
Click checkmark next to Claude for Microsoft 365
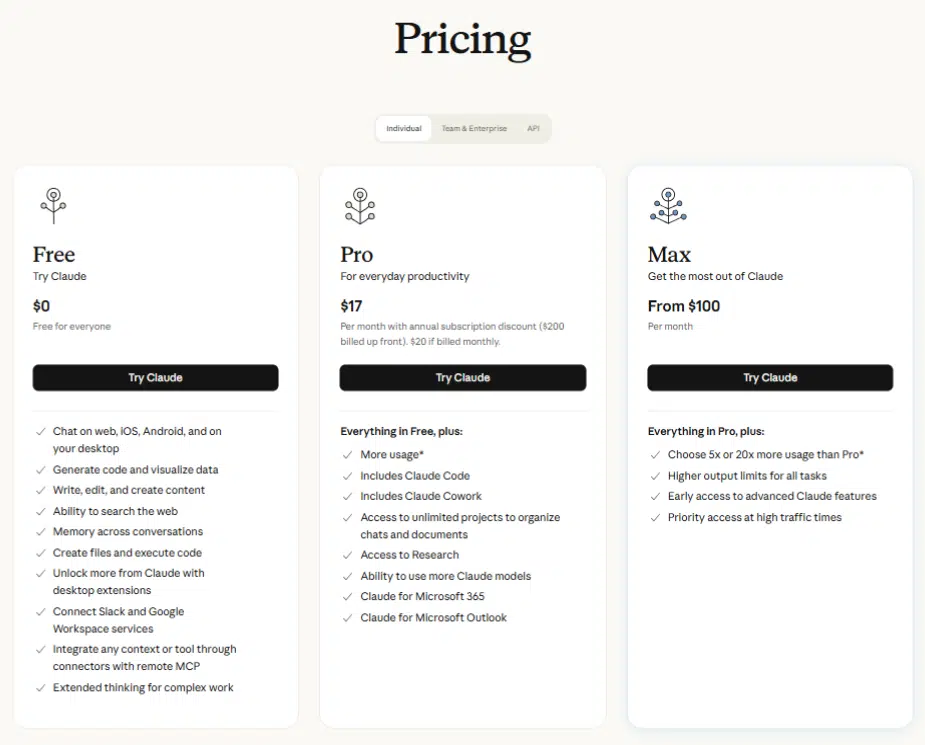(x=347, y=597)
